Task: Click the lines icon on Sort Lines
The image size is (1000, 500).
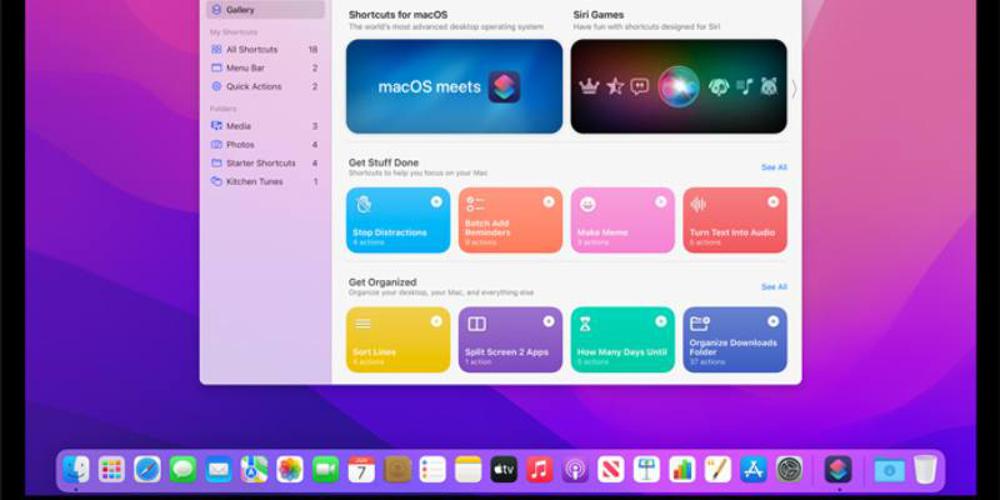Action: point(363,324)
